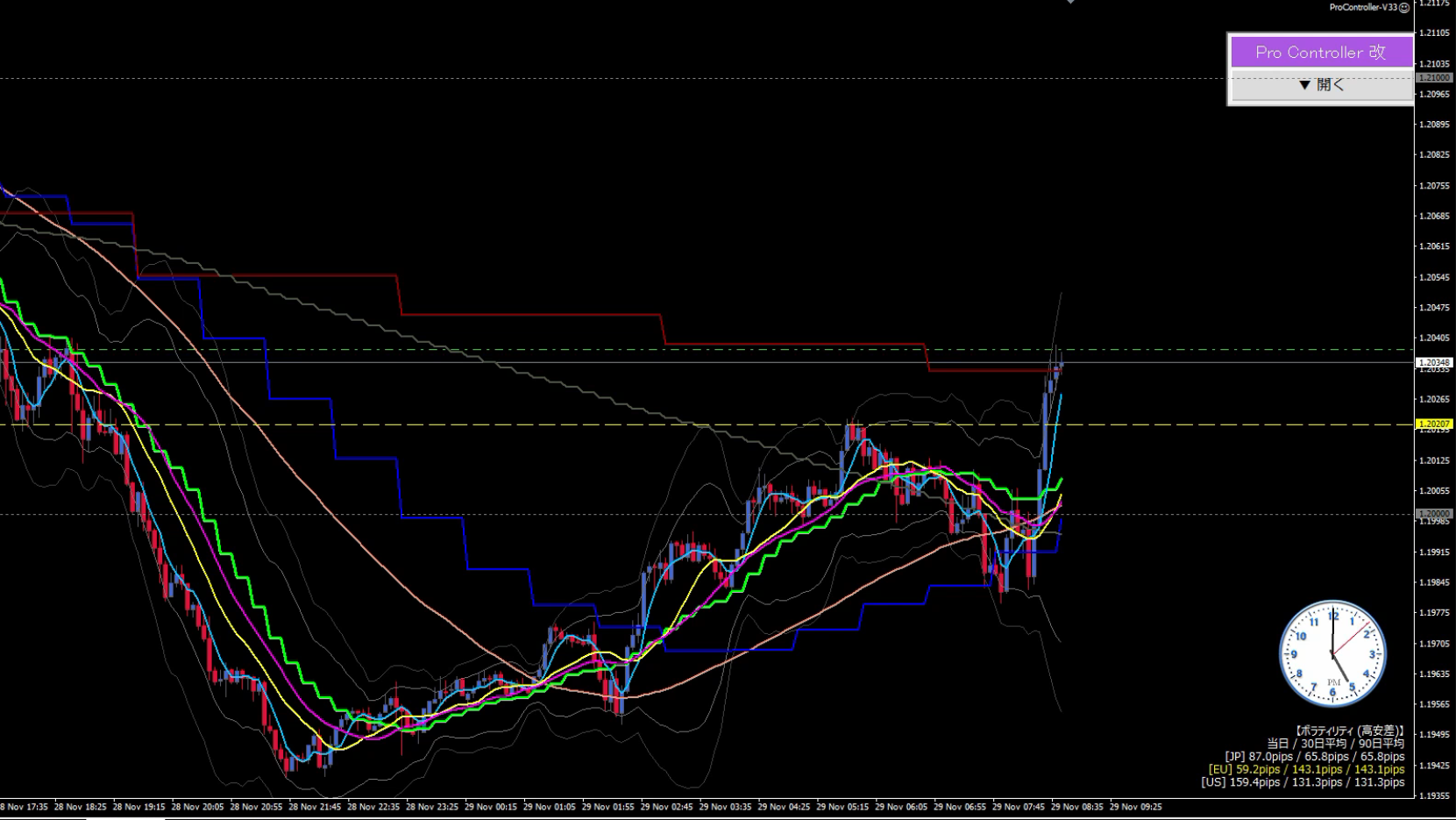This screenshot has height=820, width=1456.
Task: Click the yellow [EU] 59.2pips volatility row
Action: pyautogui.click(x=1306, y=769)
